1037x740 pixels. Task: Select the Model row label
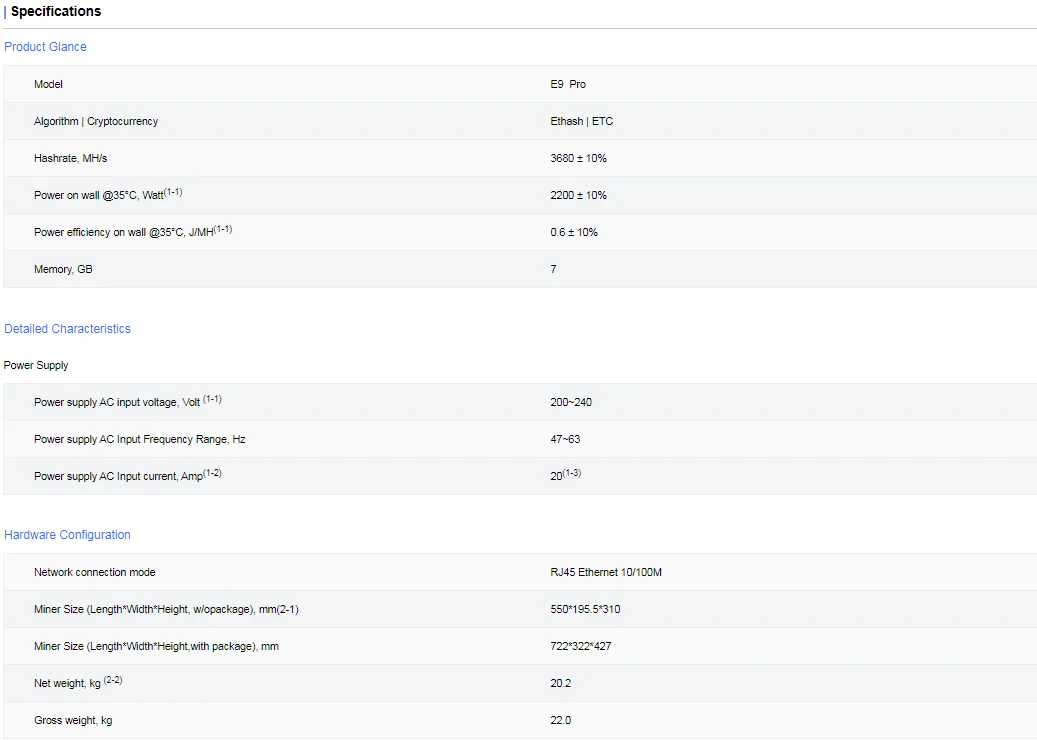click(x=48, y=85)
